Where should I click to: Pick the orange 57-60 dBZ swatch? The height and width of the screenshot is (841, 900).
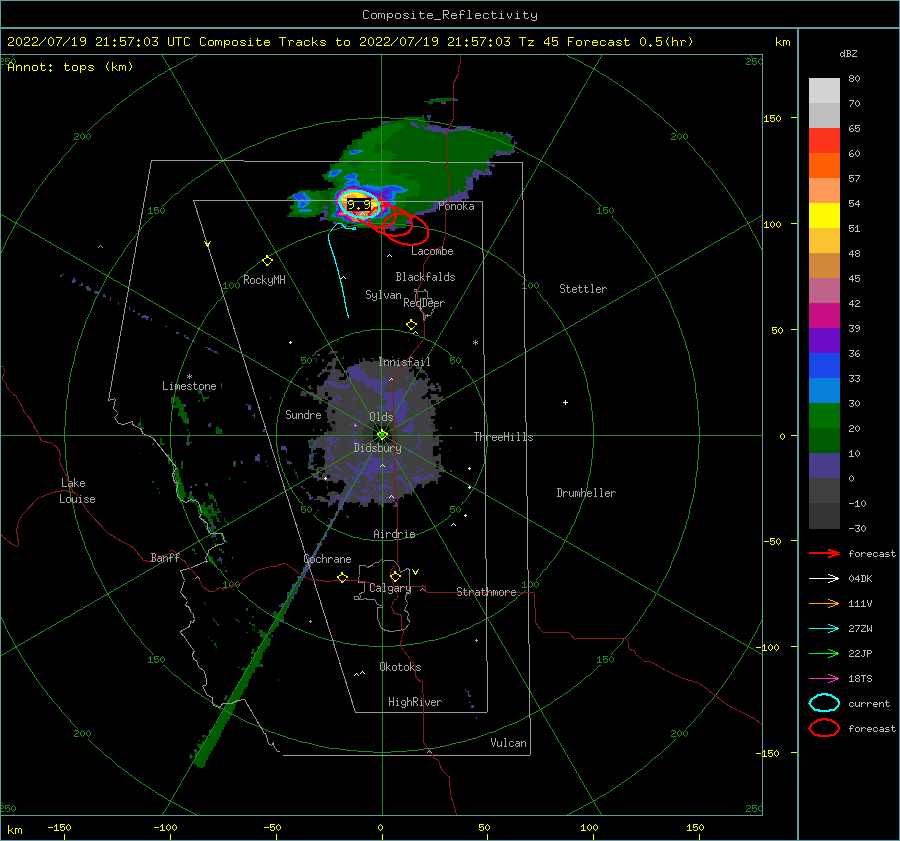pyautogui.click(x=824, y=166)
